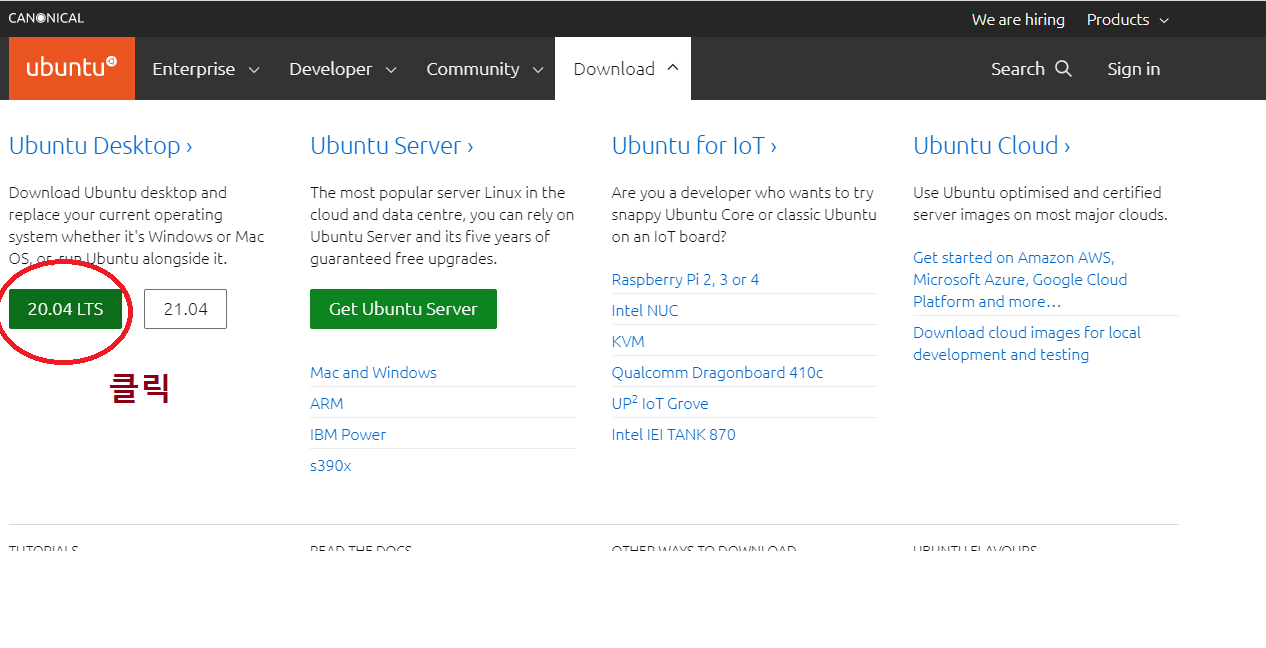Open the Products dropdown
Image resolution: width=1266 pixels, height=648 pixels.
[x=1127, y=20]
